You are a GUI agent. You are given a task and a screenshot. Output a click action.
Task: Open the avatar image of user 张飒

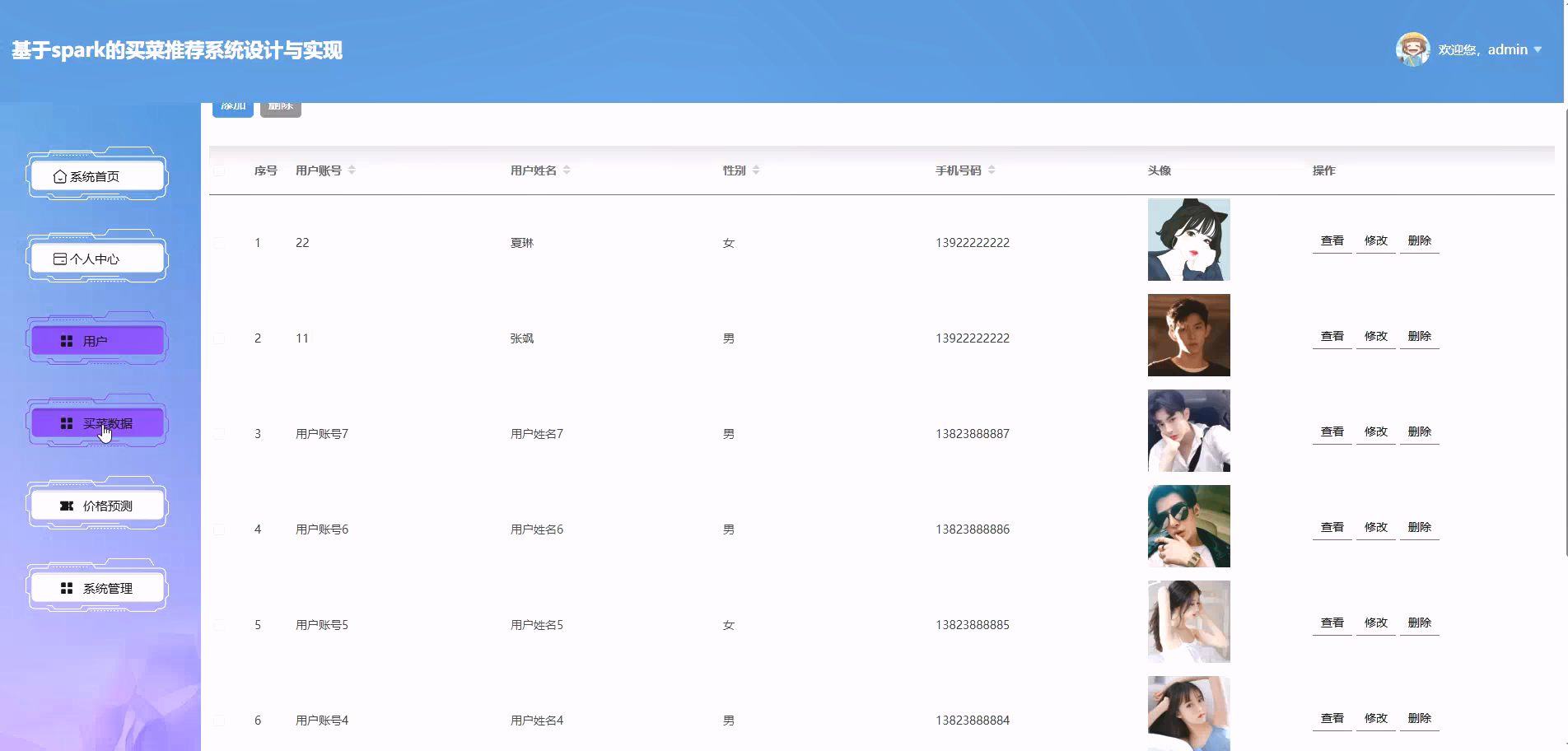tap(1188, 335)
